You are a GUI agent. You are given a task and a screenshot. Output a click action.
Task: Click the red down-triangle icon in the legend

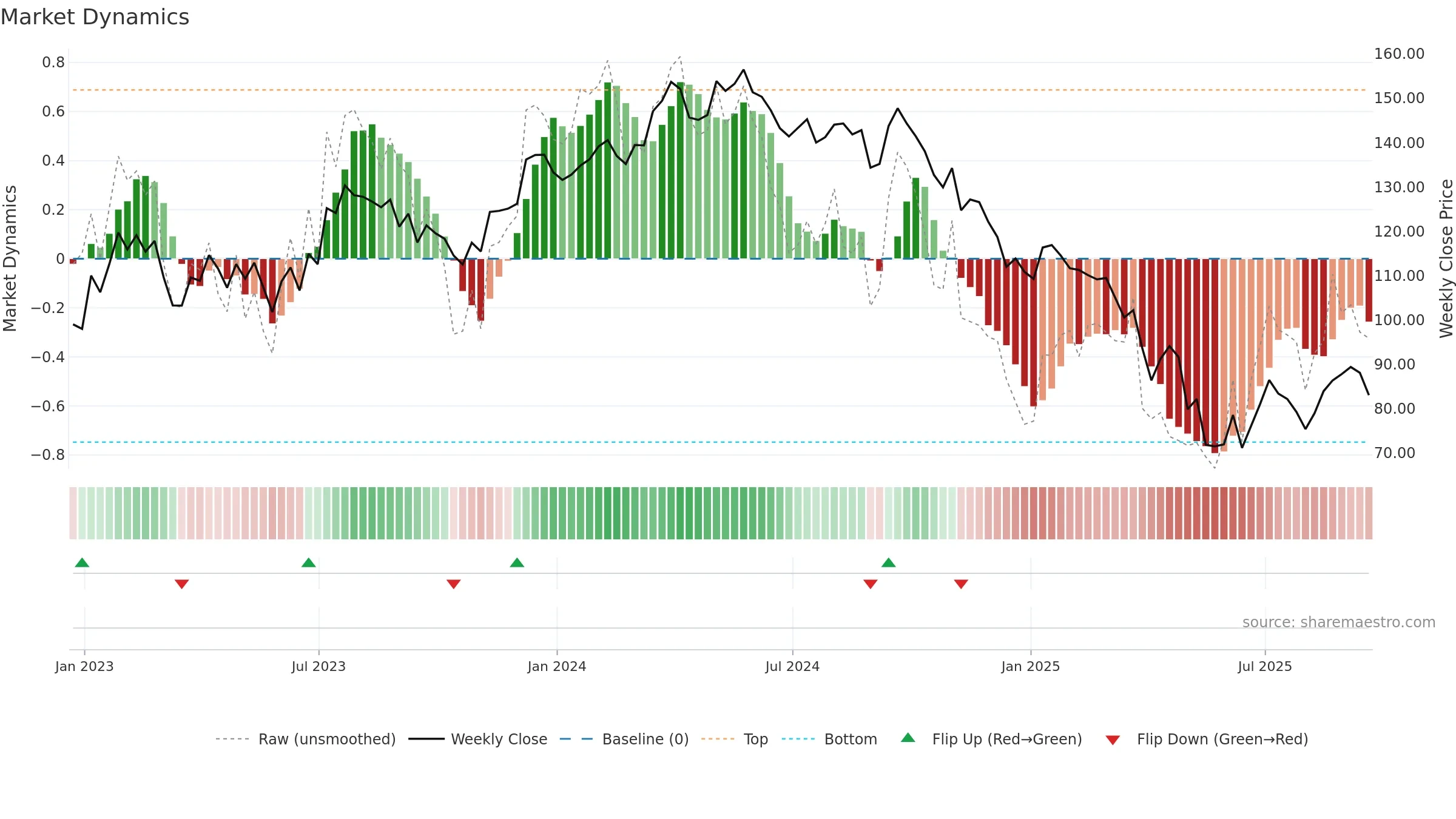pyautogui.click(x=1113, y=740)
